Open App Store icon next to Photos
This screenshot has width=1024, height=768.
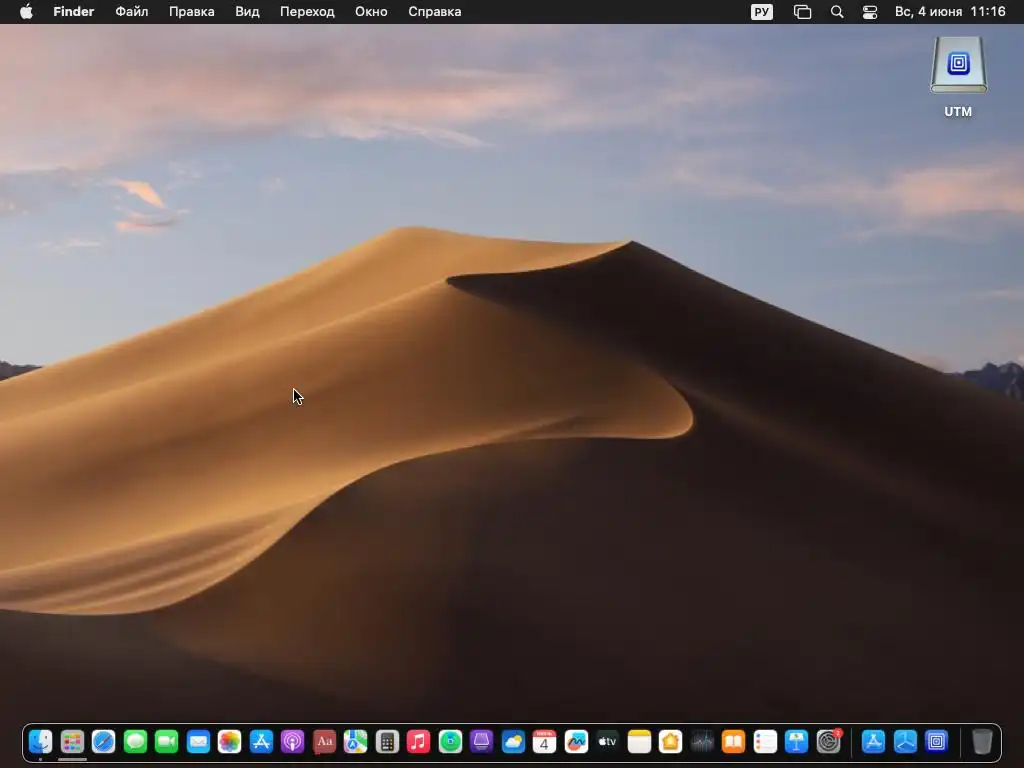[261, 741]
